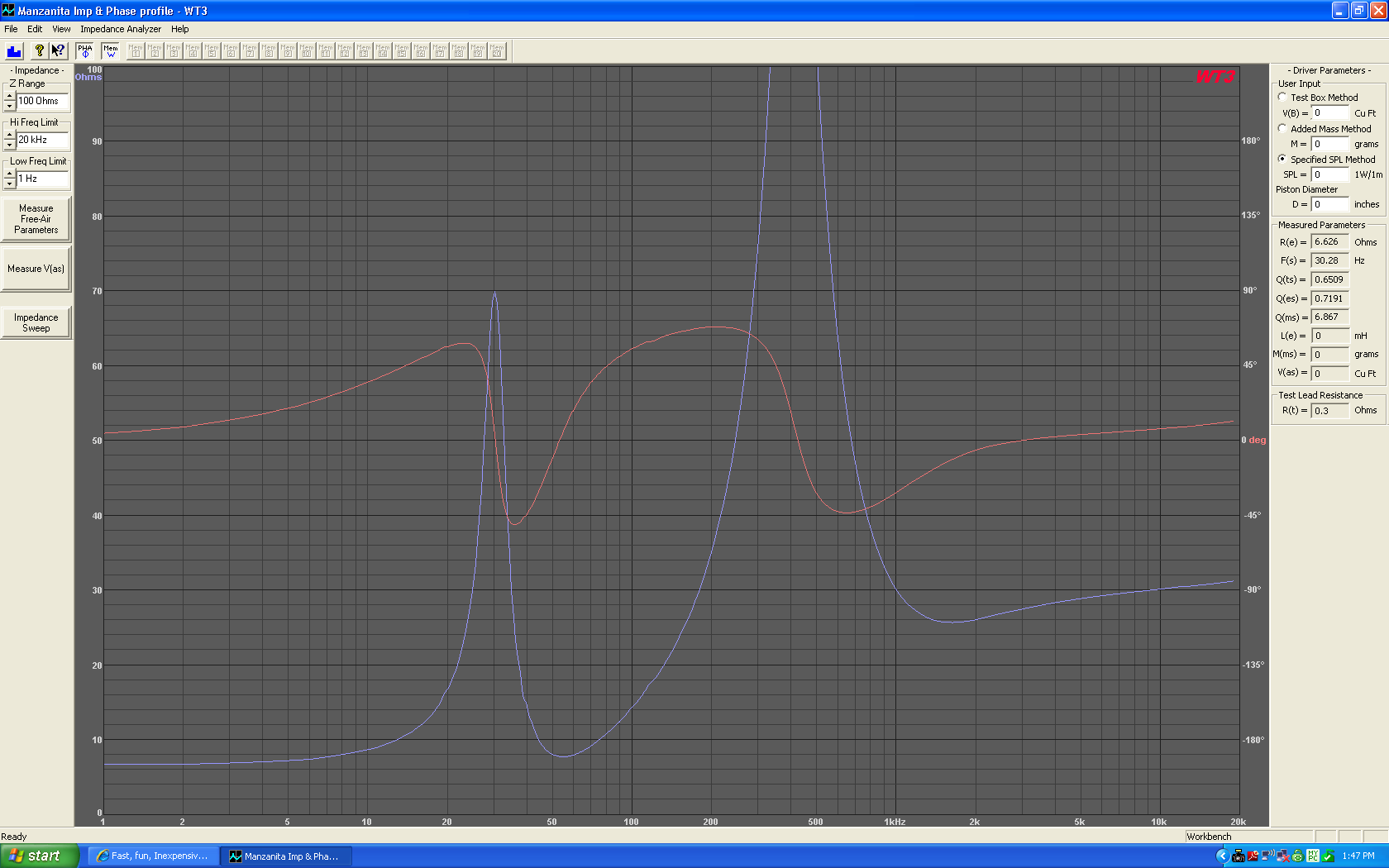Toggle the PHA phase curve button

[85, 51]
